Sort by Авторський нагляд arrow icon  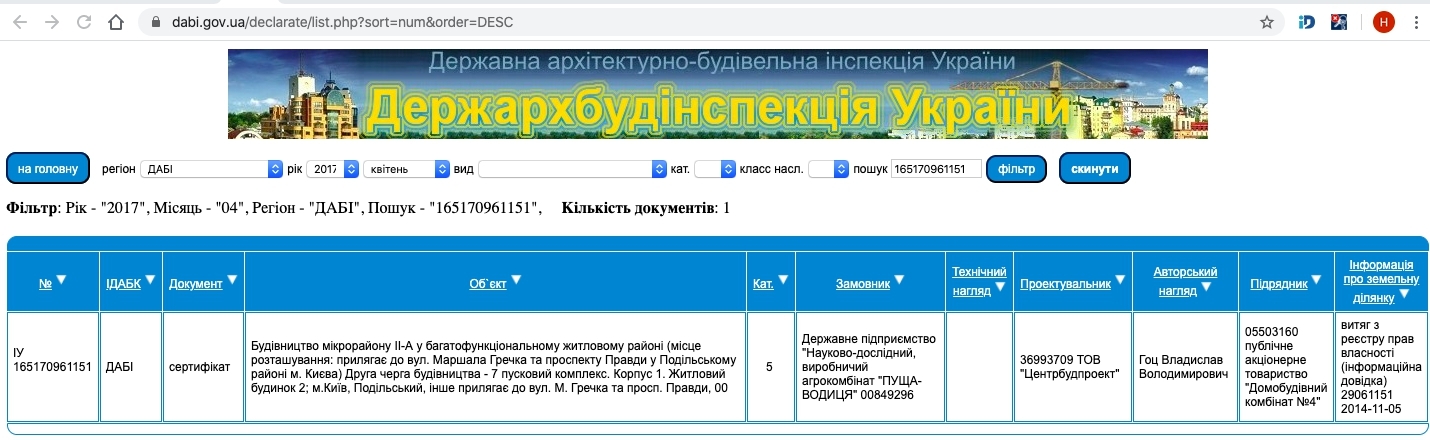tap(1205, 289)
